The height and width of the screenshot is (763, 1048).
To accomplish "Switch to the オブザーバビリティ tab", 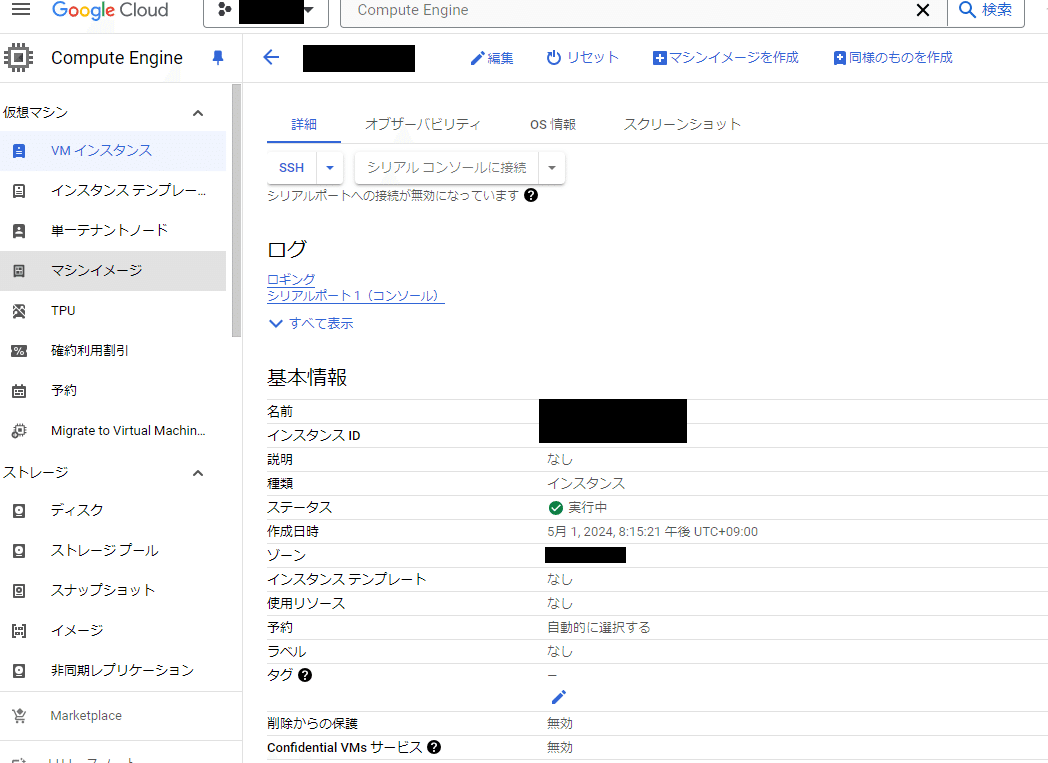I will click(x=423, y=123).
